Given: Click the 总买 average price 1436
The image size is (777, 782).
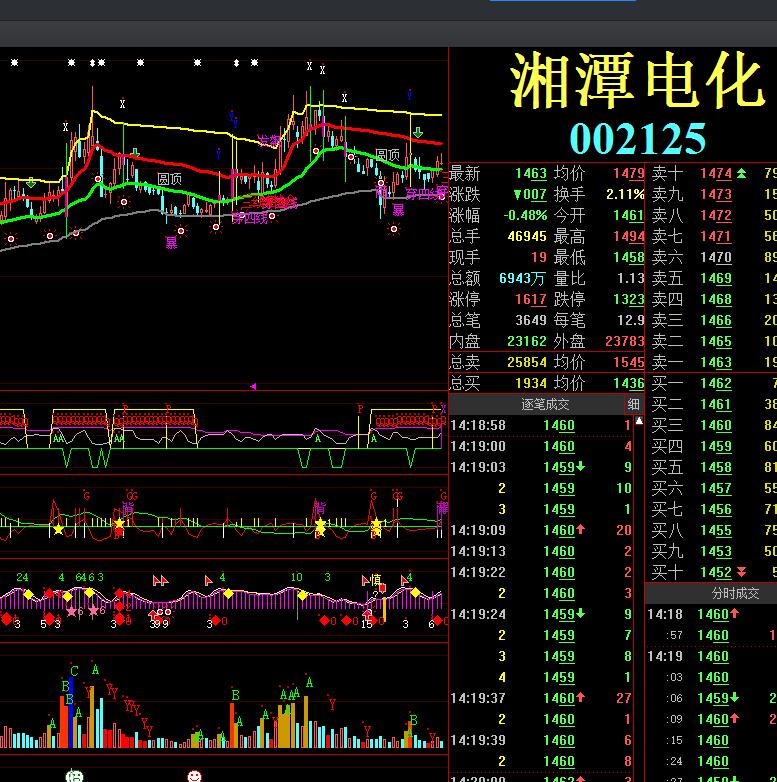Looking at the screenshot, I should (x=628, y=383).
